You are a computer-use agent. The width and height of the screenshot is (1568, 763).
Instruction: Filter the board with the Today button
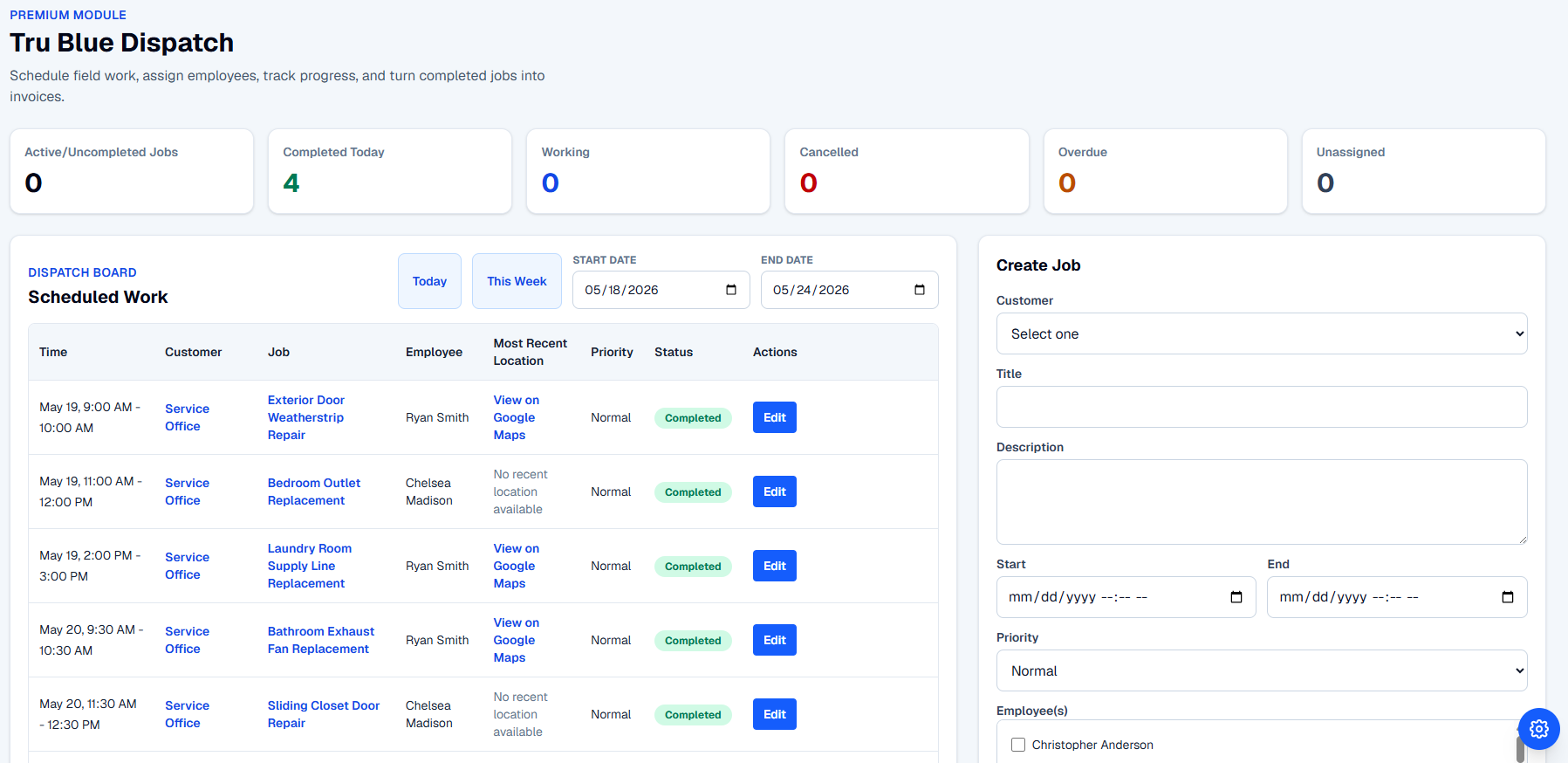(429, 281)
